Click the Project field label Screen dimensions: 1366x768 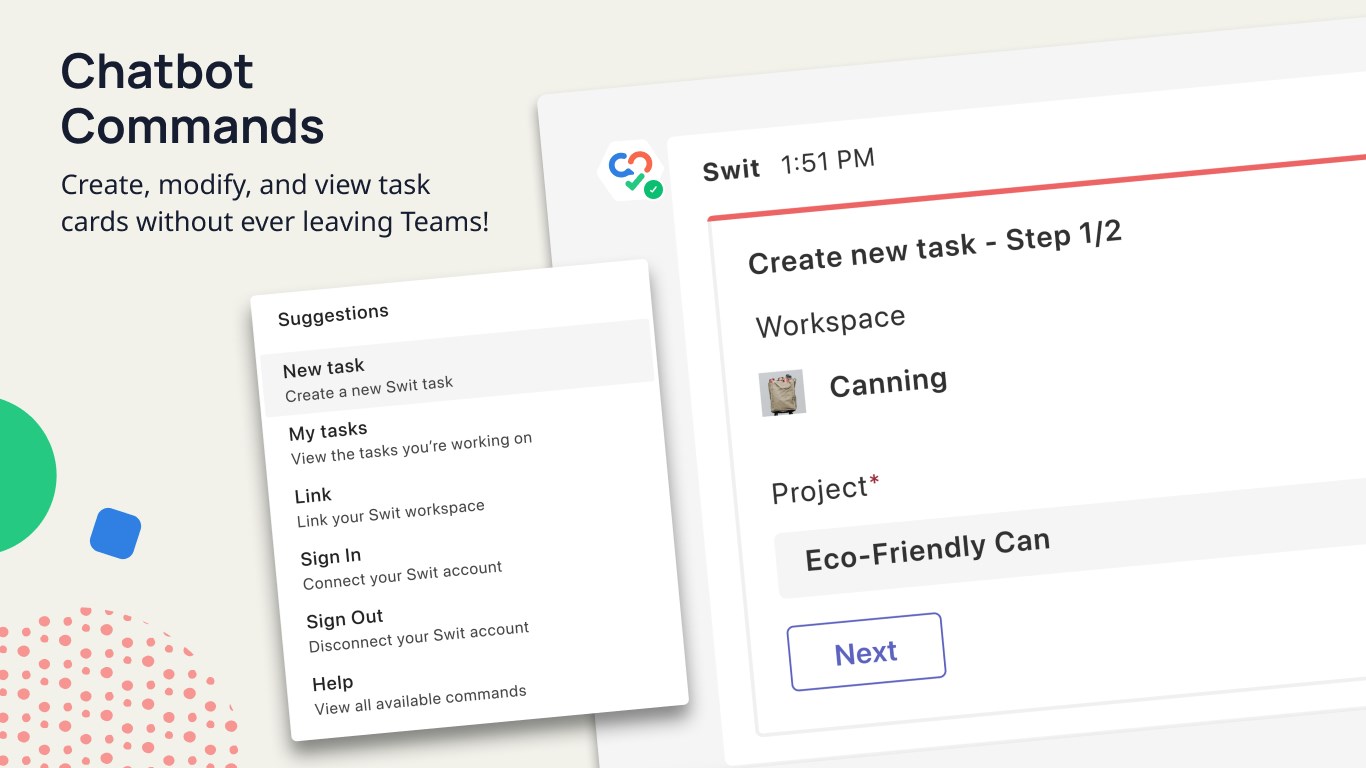click(825, 490)
